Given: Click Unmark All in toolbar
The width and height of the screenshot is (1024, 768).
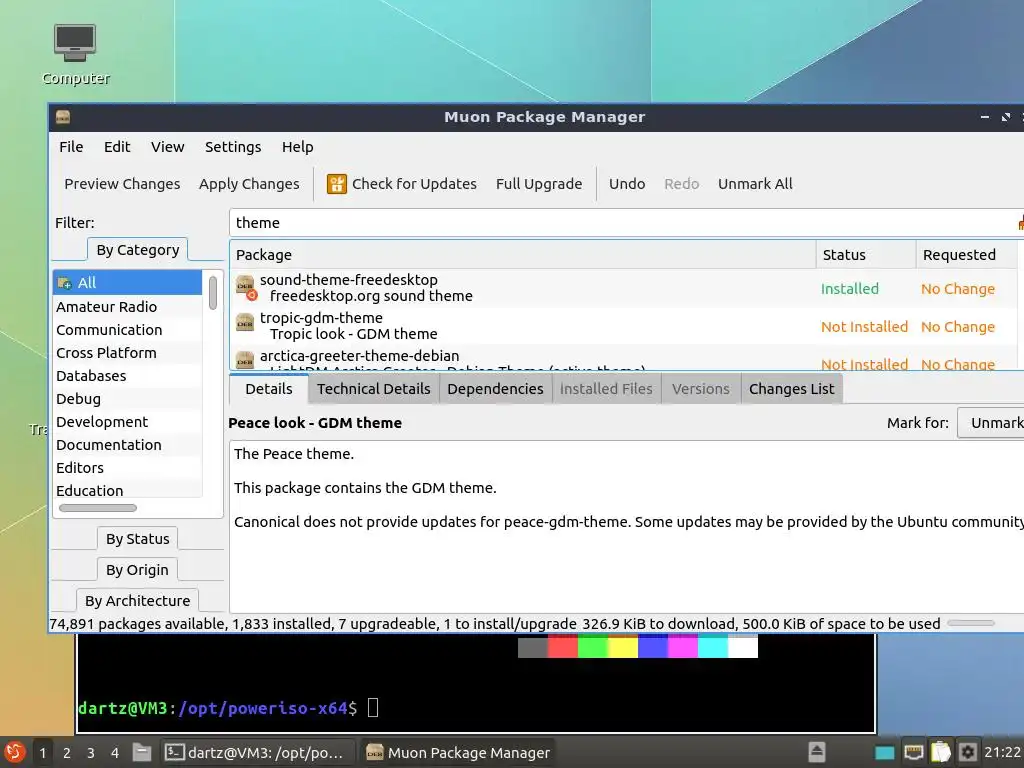Looking at the screenshot, I should 756,184.
